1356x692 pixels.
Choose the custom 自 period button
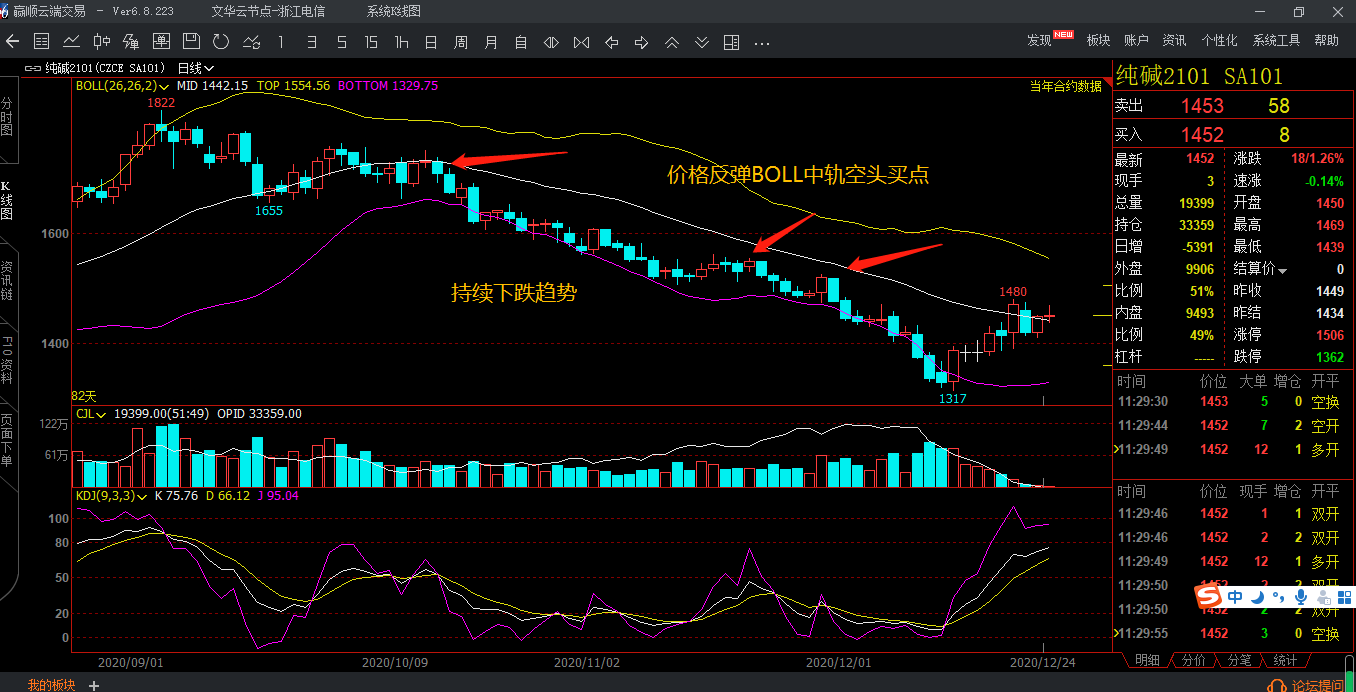521,42
